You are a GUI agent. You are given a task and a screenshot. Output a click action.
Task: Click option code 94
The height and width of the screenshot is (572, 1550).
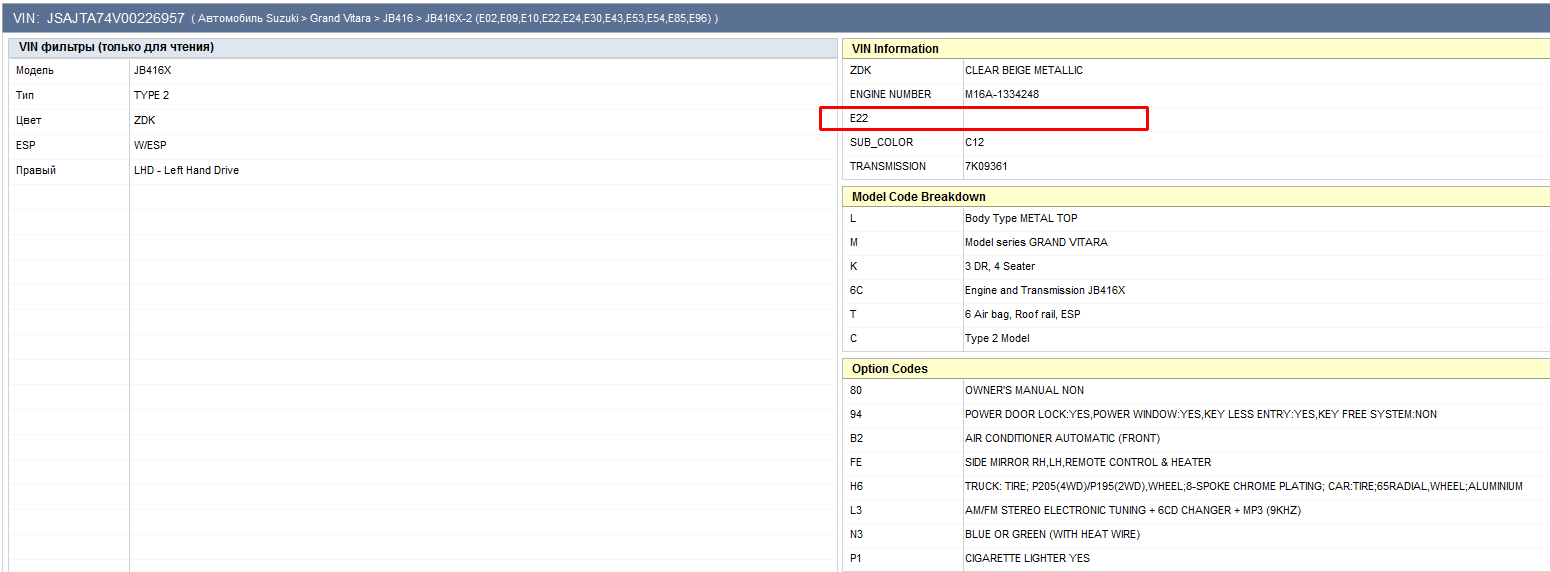856,415
